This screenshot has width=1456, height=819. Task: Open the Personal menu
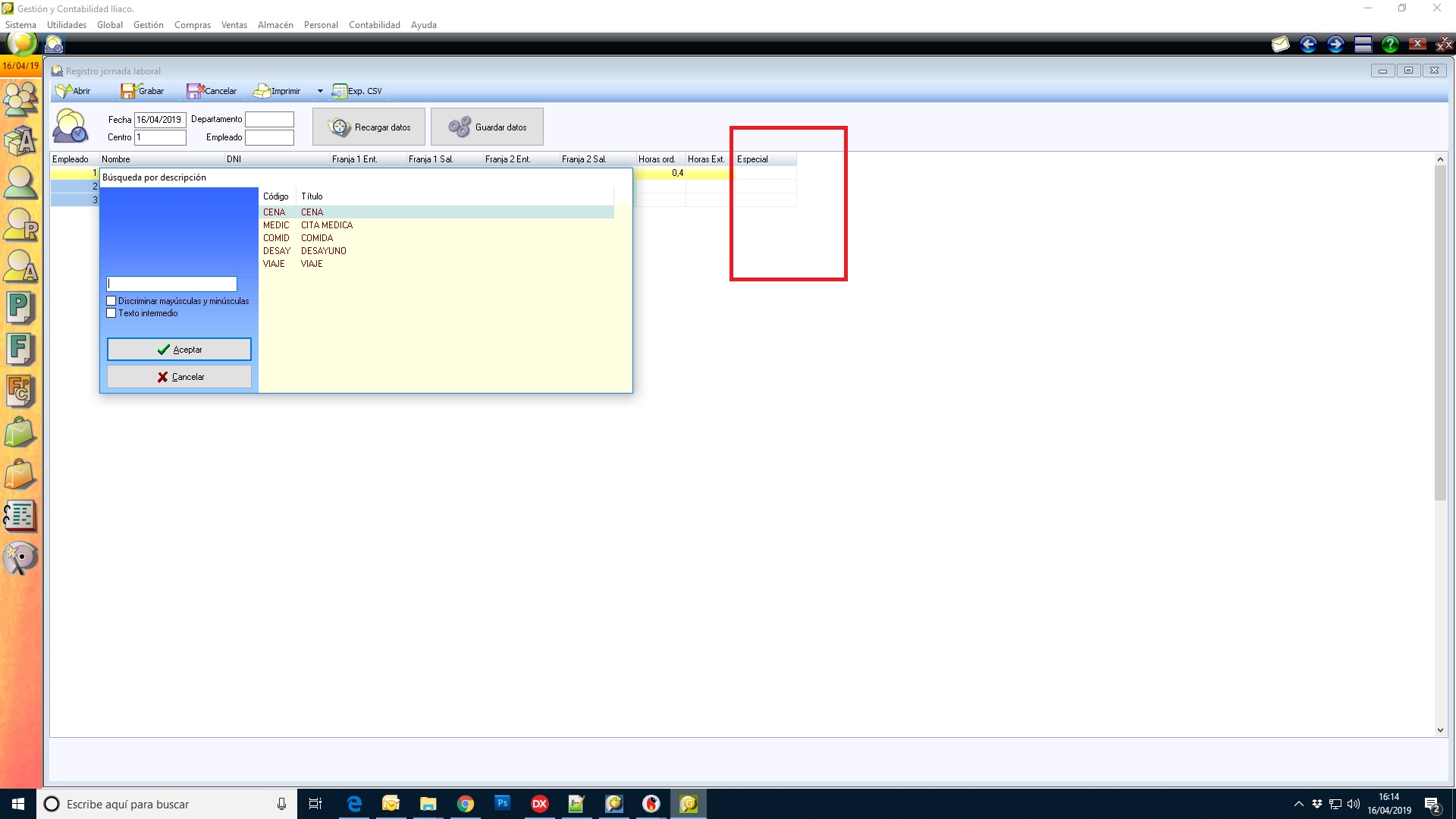(321, 25)
